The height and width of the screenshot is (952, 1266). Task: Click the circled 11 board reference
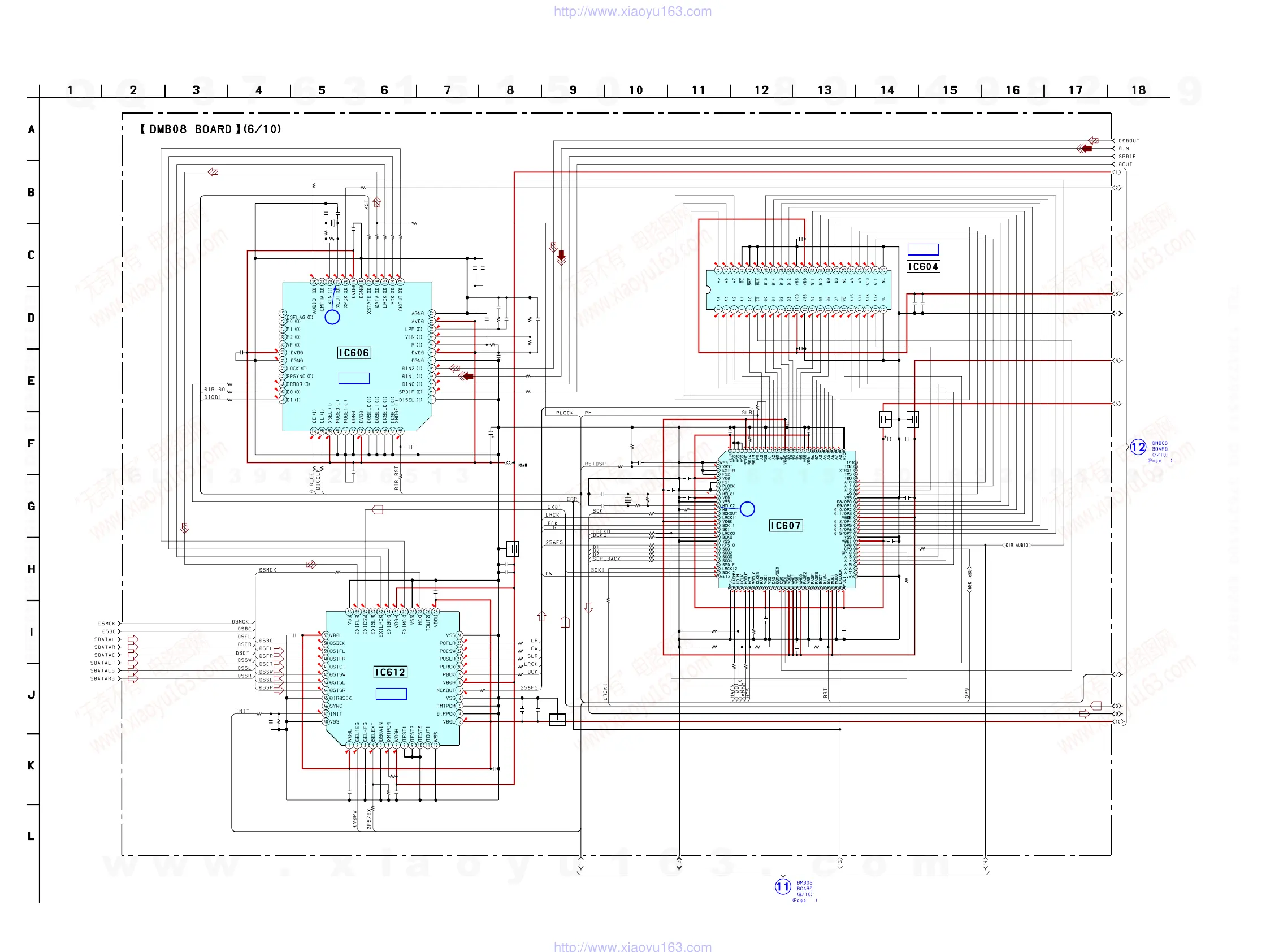782,887
